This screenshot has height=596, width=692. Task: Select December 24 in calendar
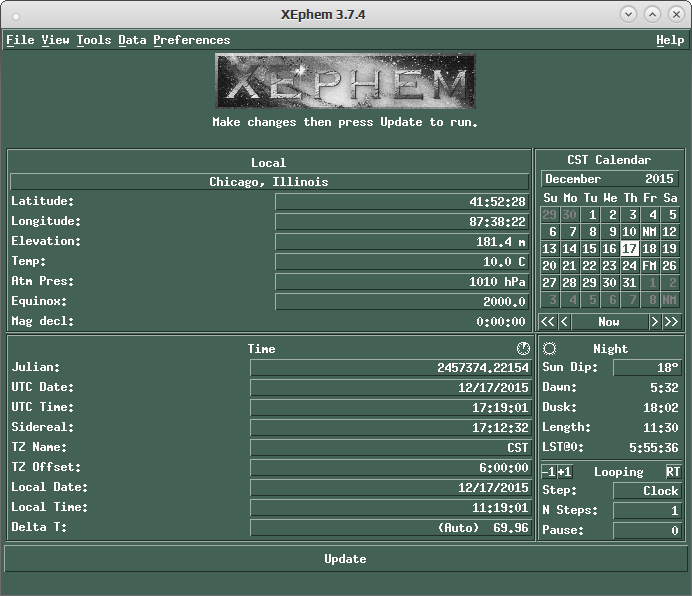coord(629,266)
